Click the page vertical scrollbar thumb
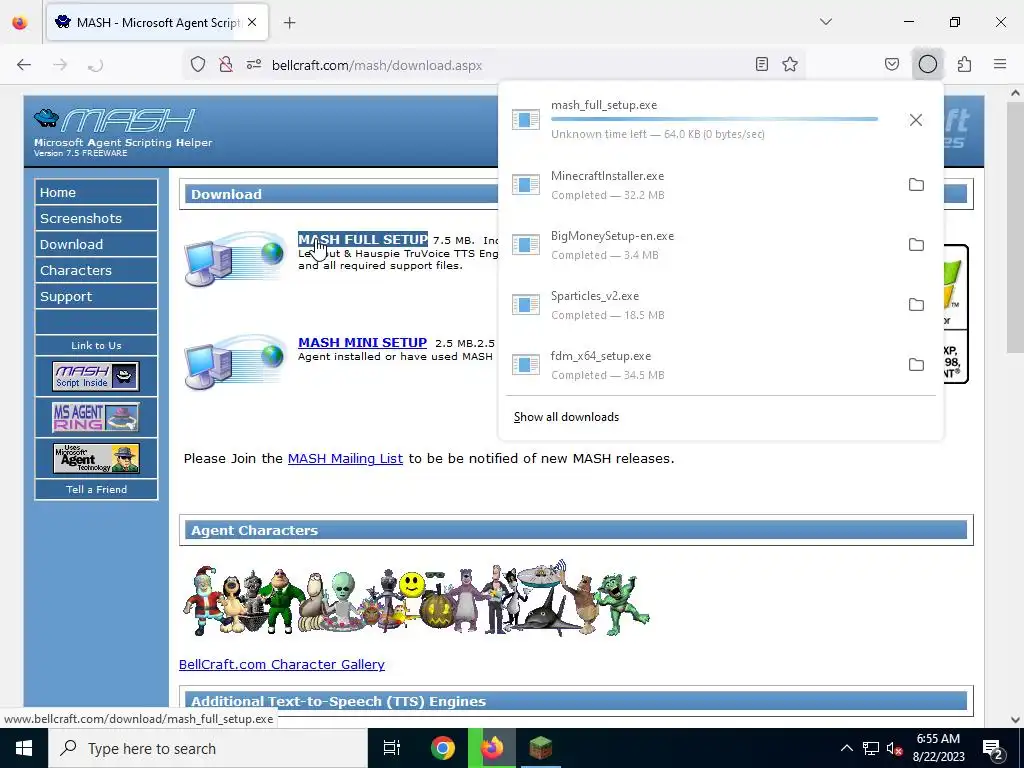 (1015, 227)
